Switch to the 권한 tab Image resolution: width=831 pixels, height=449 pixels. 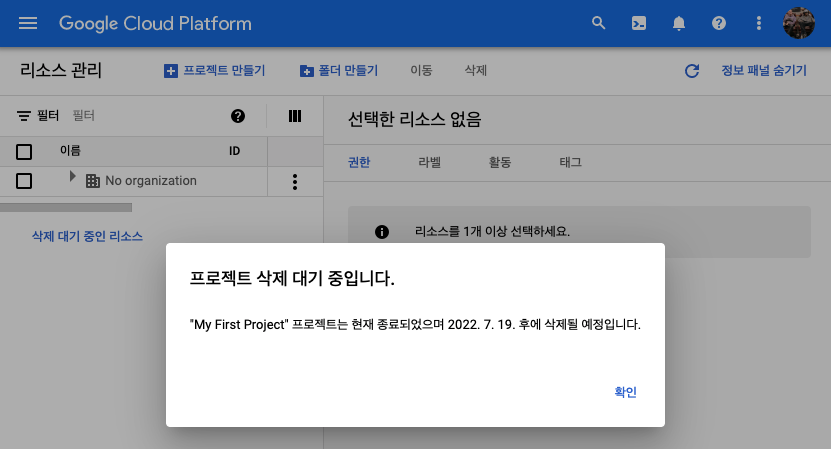point(359,162)
